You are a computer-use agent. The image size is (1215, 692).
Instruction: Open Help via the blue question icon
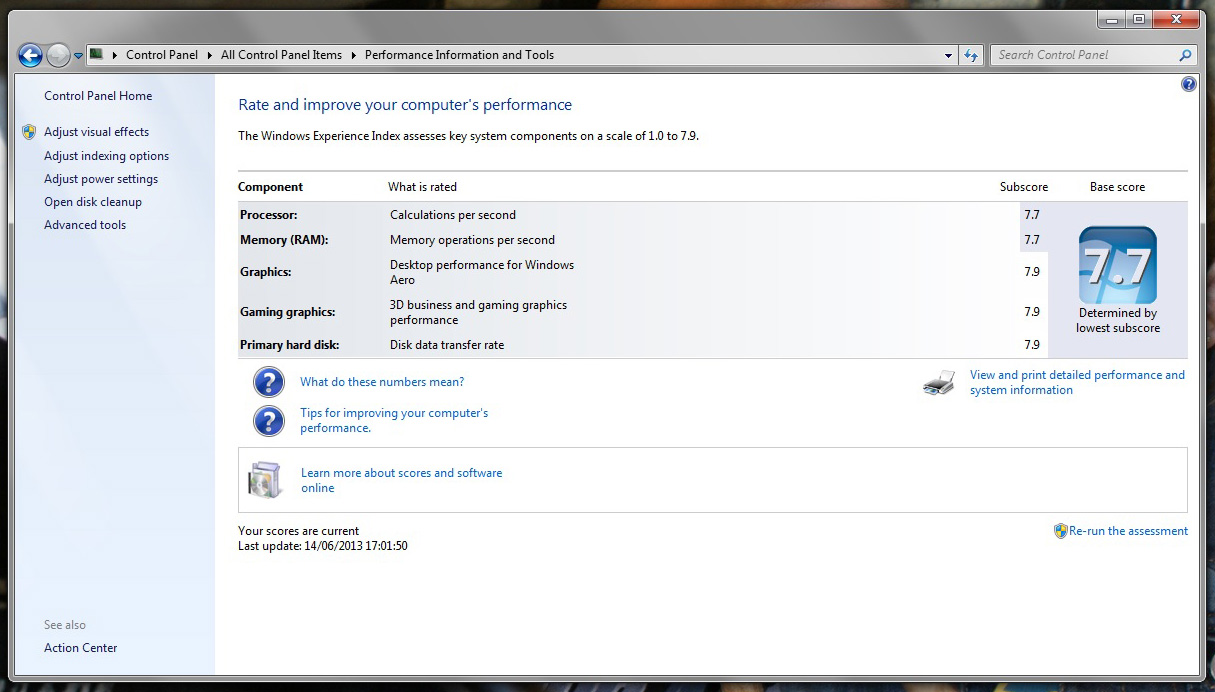click(x=1188, y=84)
